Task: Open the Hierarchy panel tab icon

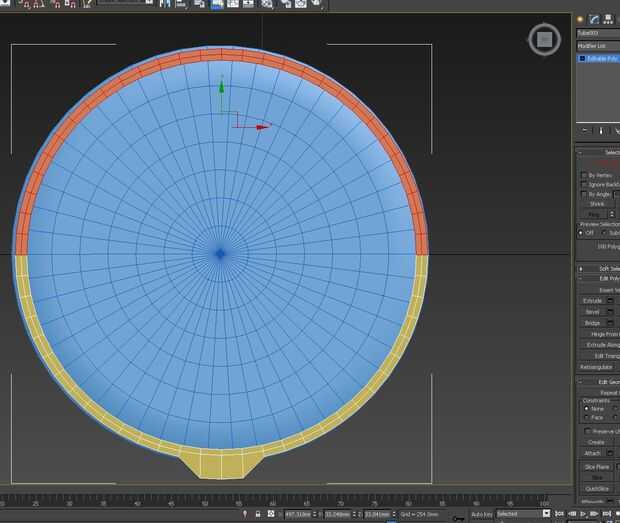Action: coord(608,19)
